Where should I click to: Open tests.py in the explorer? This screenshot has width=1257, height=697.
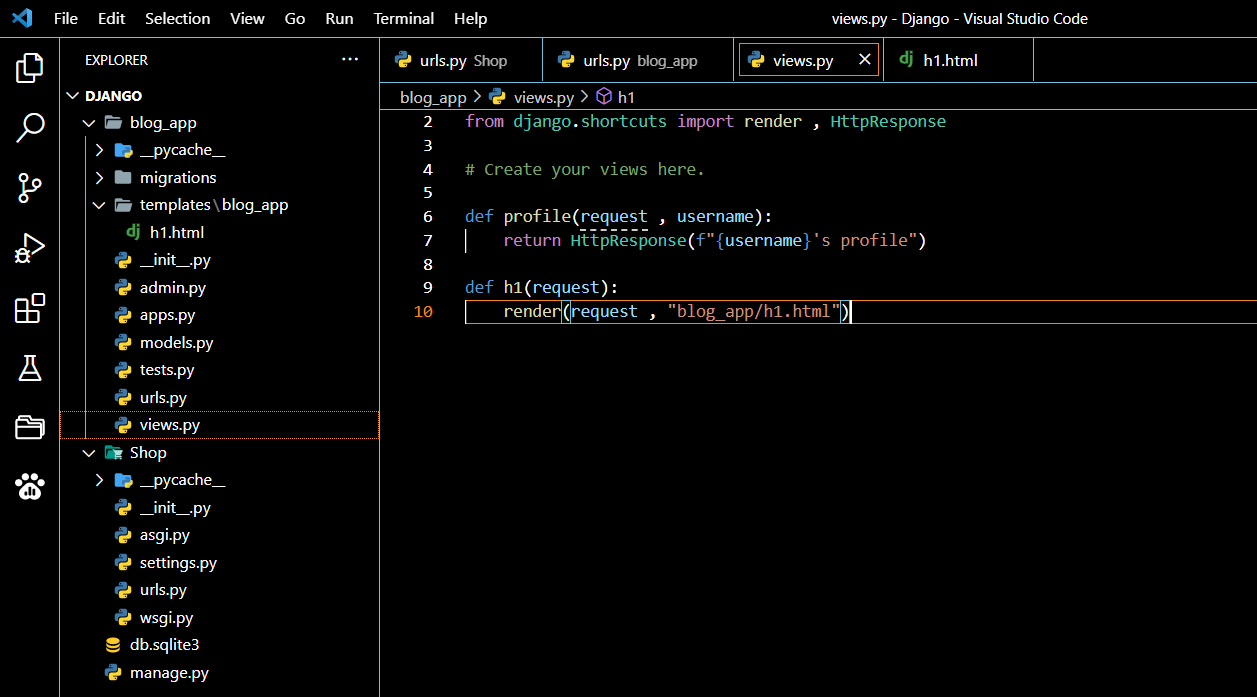[167, 370]
